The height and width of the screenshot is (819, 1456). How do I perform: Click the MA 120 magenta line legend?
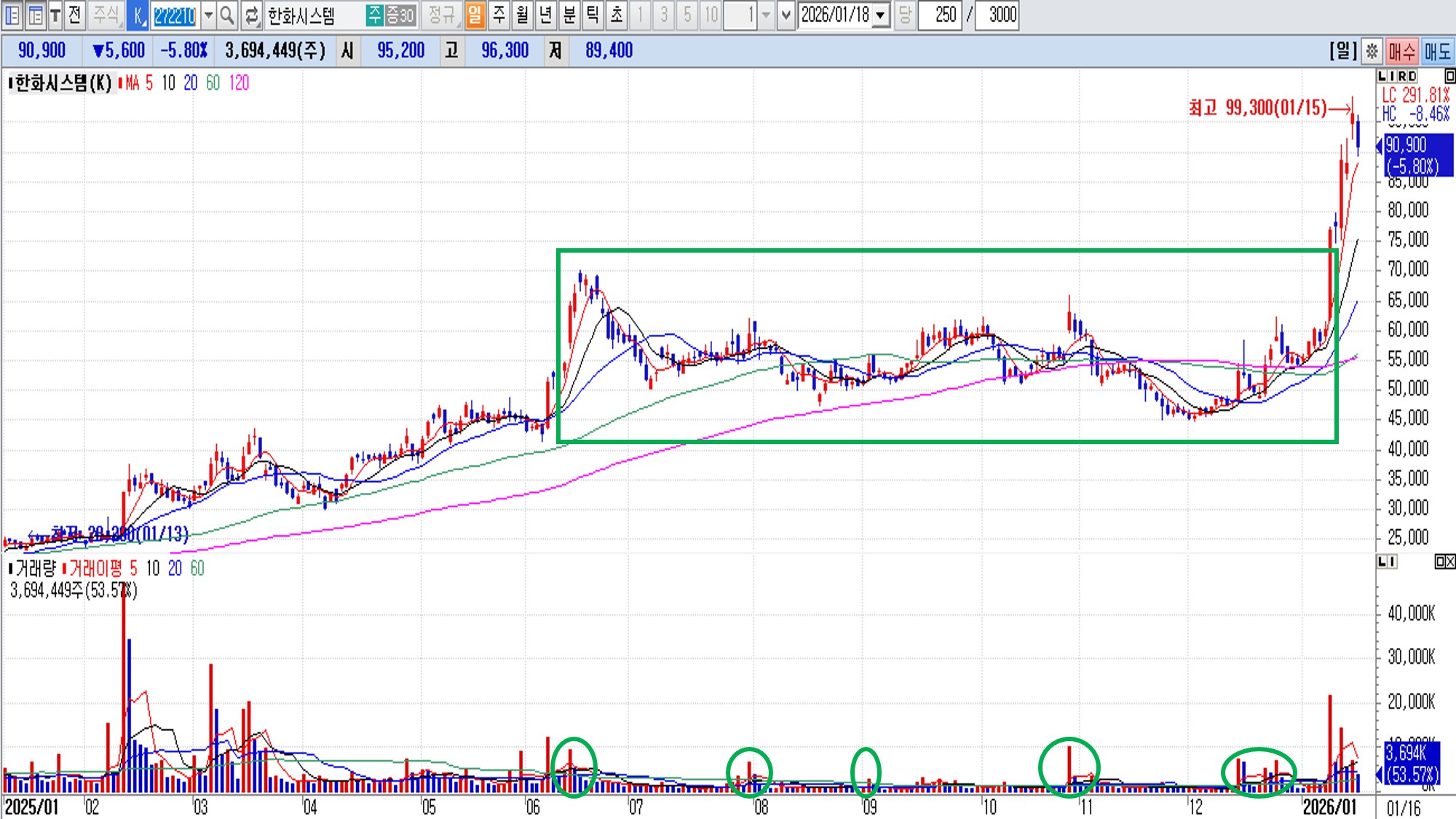(x=239, y=83)
